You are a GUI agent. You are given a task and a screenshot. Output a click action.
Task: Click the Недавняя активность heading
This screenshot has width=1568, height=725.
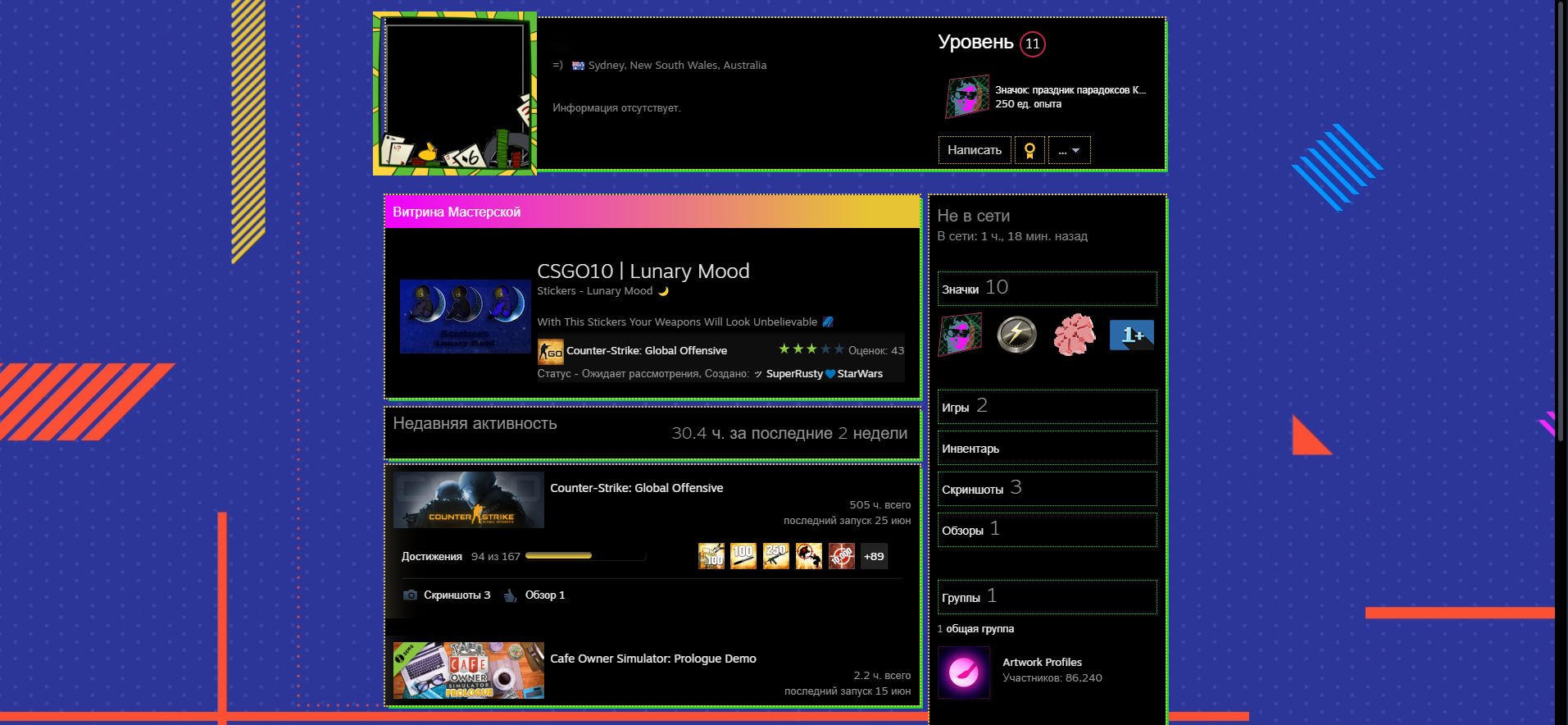click(475, 423)
